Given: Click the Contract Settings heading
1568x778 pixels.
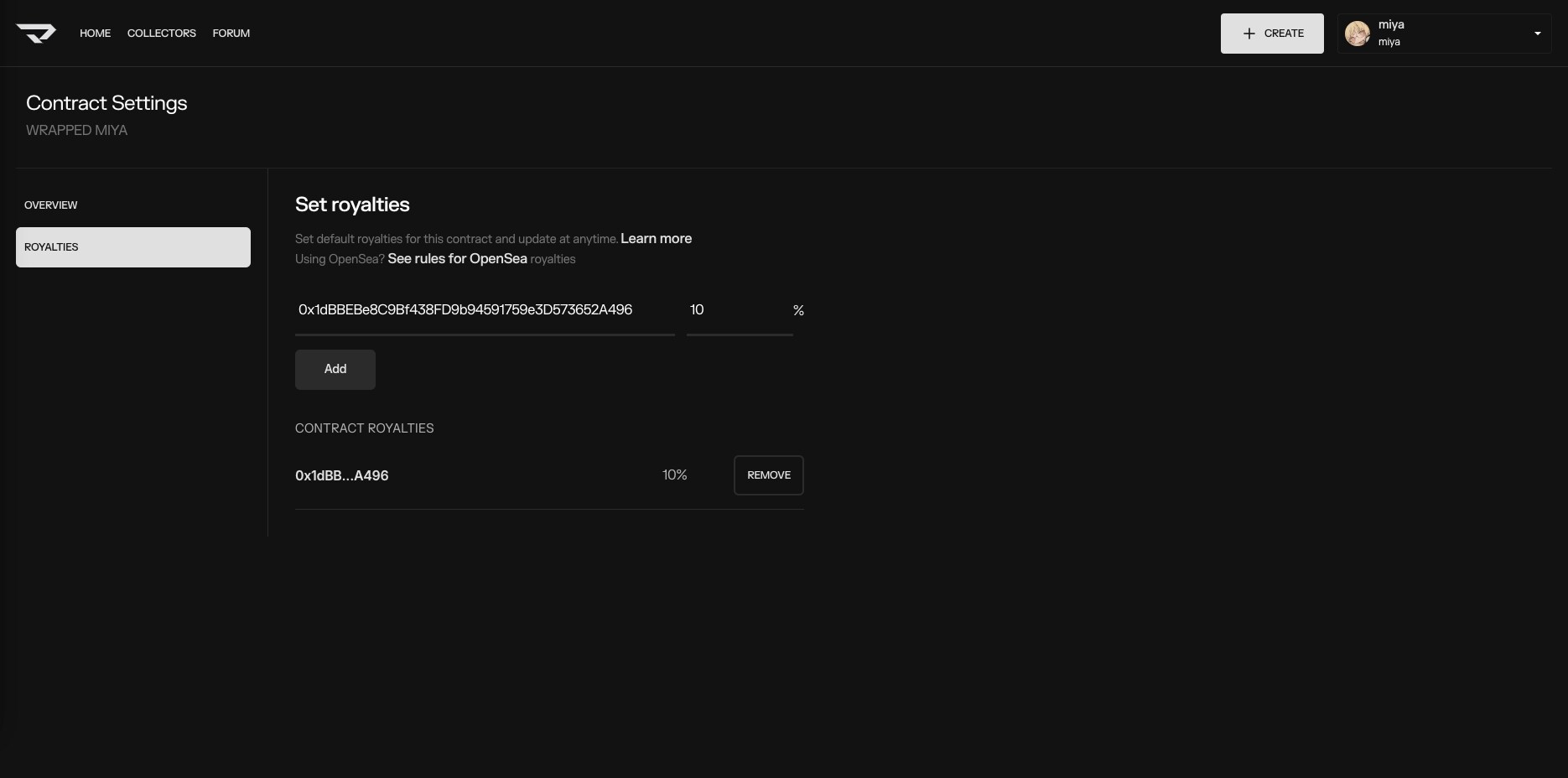Looking at the screenshot, I should point(106,103).
